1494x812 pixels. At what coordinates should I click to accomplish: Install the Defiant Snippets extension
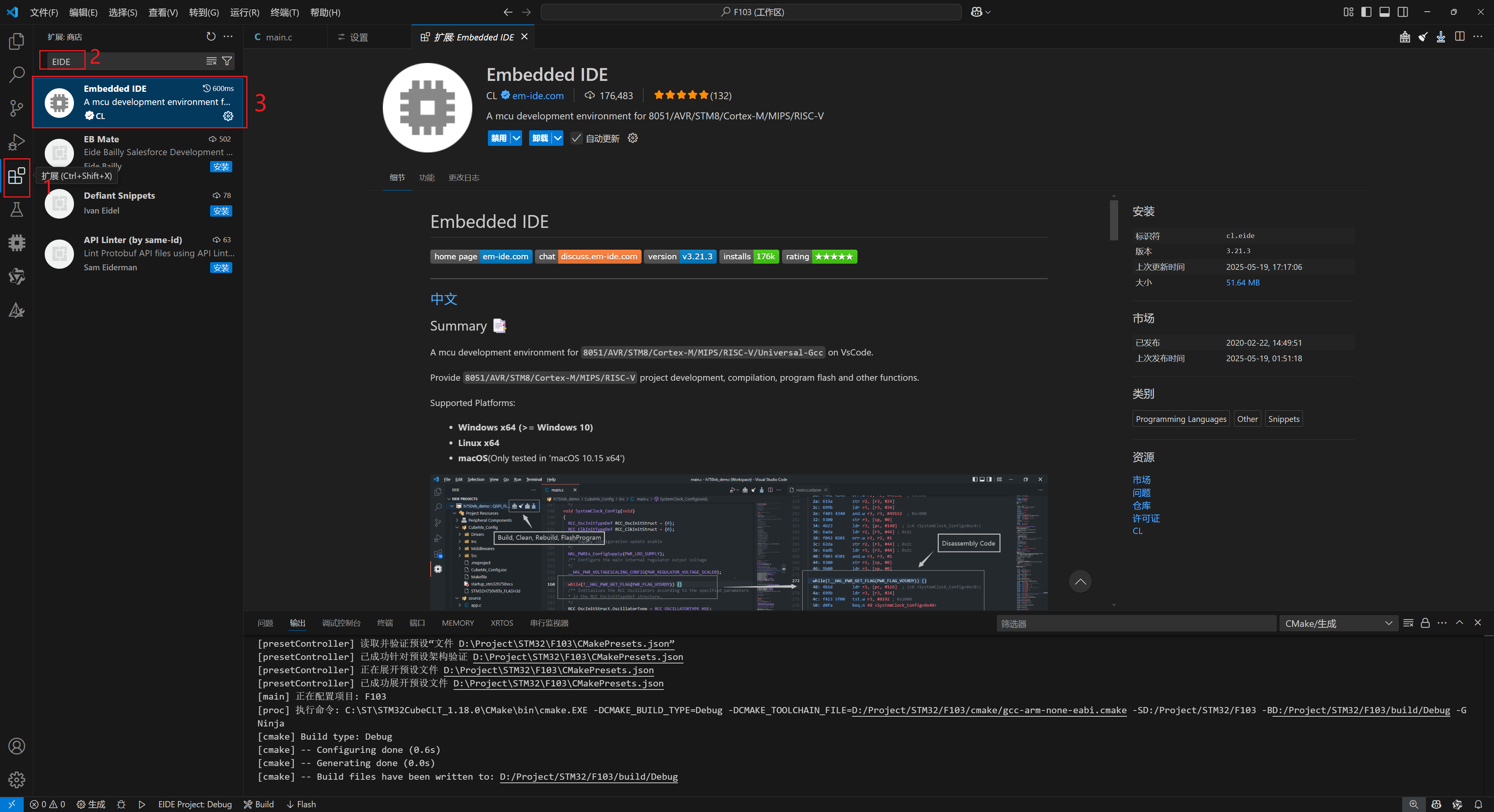point(221,211)
